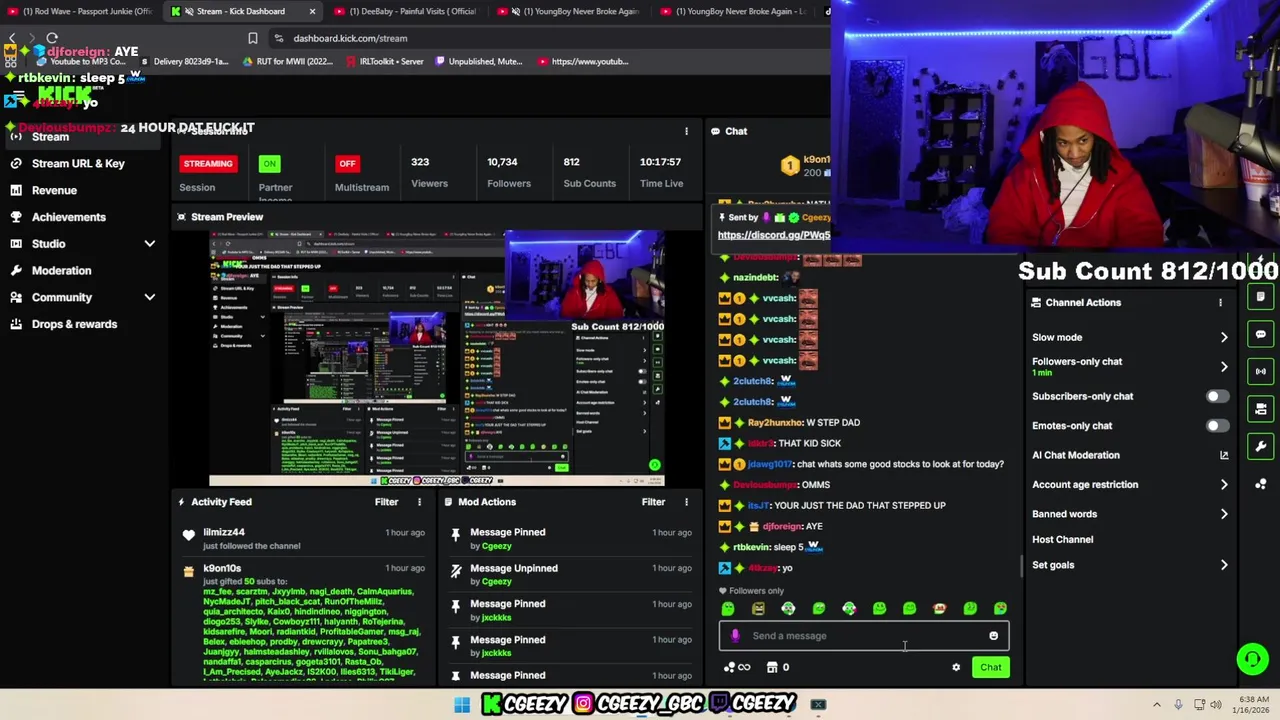Expand Followers-only chat settings
The width and height of the screenshot is (1280, 720).
pos(1223,367)
